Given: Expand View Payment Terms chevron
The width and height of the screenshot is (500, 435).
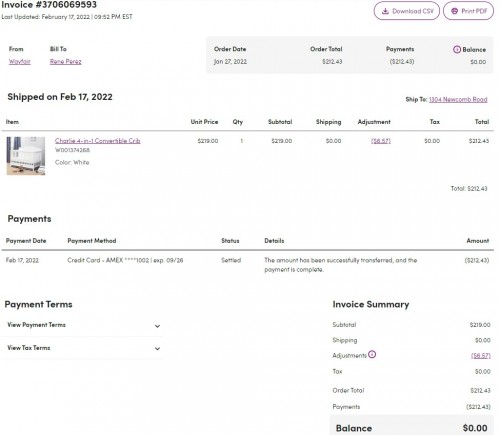Looking at the screenshot, I should [x=157, y=326].
